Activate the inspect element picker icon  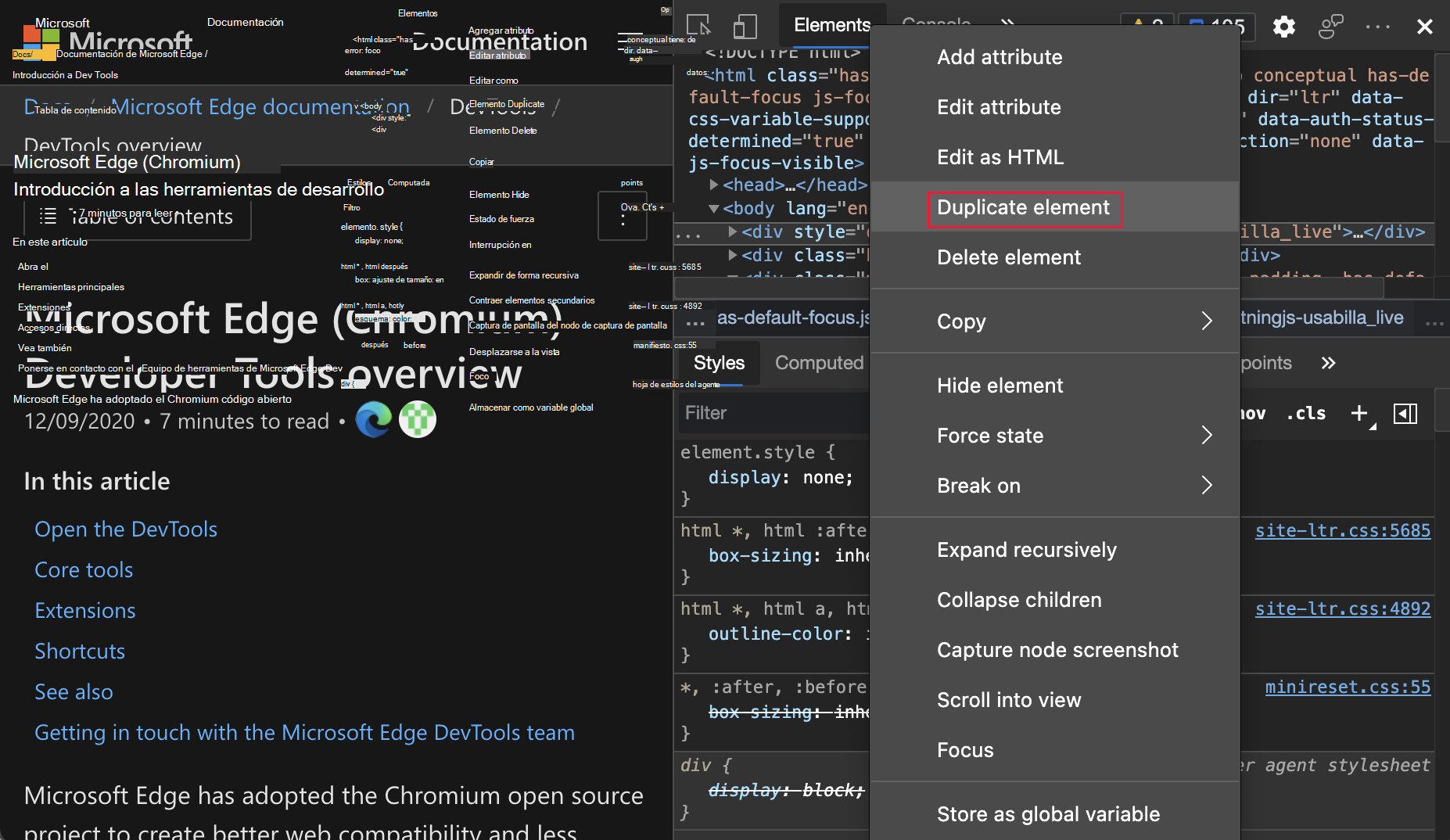pos(698,26)
